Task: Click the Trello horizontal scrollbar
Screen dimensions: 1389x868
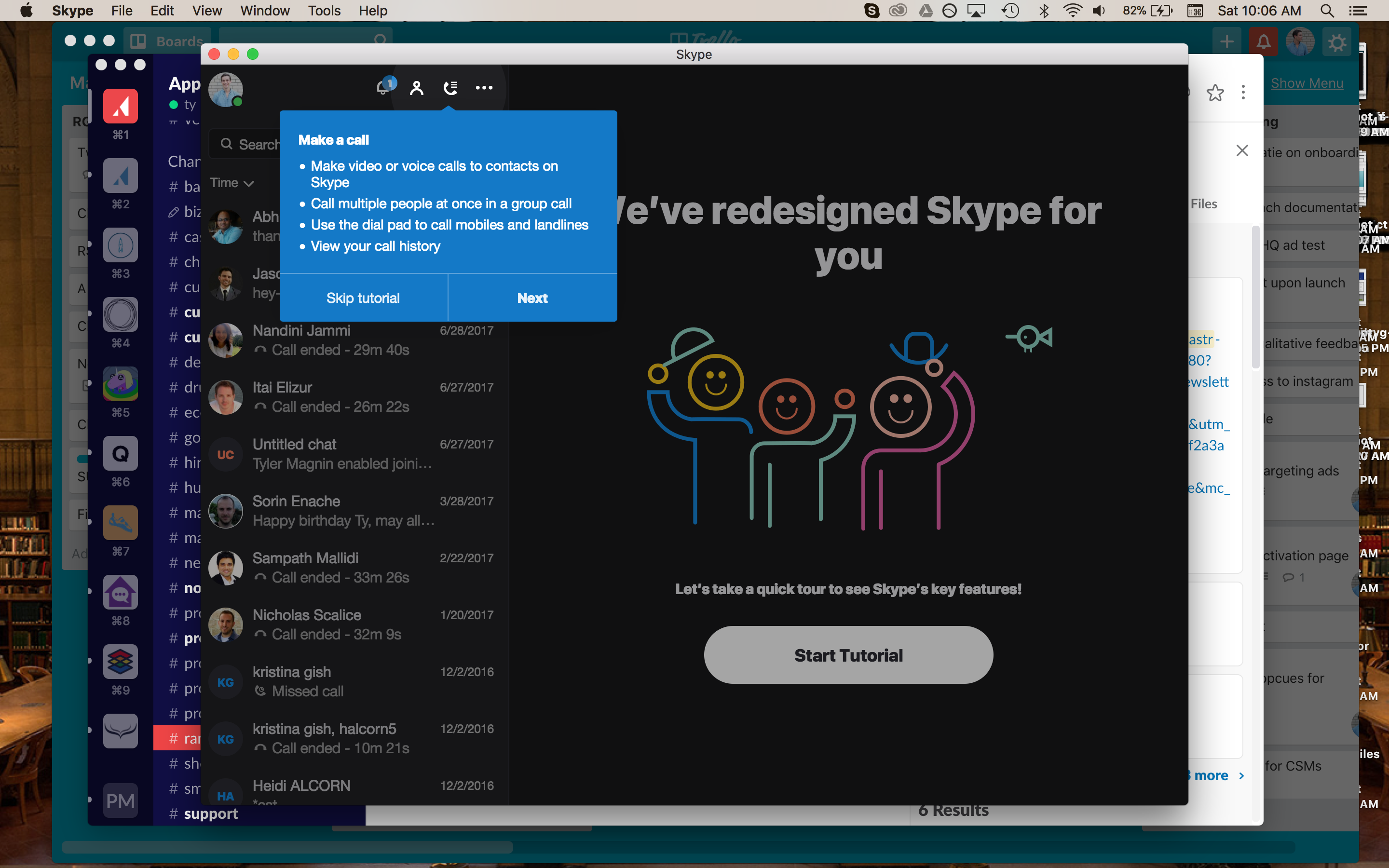Action: coord(287,847)
